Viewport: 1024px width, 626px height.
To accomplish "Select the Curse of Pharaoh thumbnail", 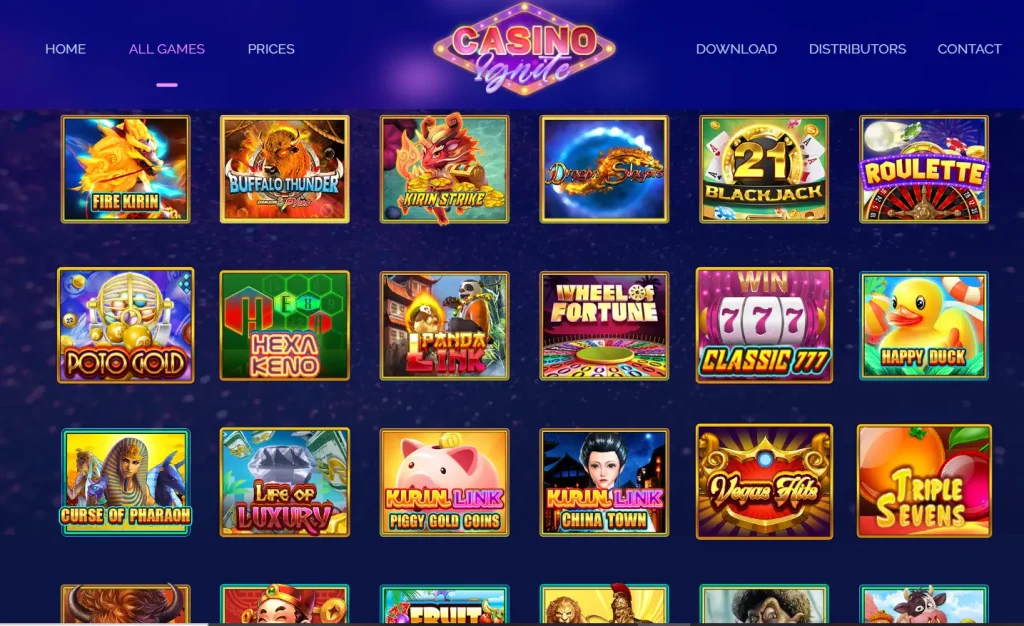I will 126,482.
